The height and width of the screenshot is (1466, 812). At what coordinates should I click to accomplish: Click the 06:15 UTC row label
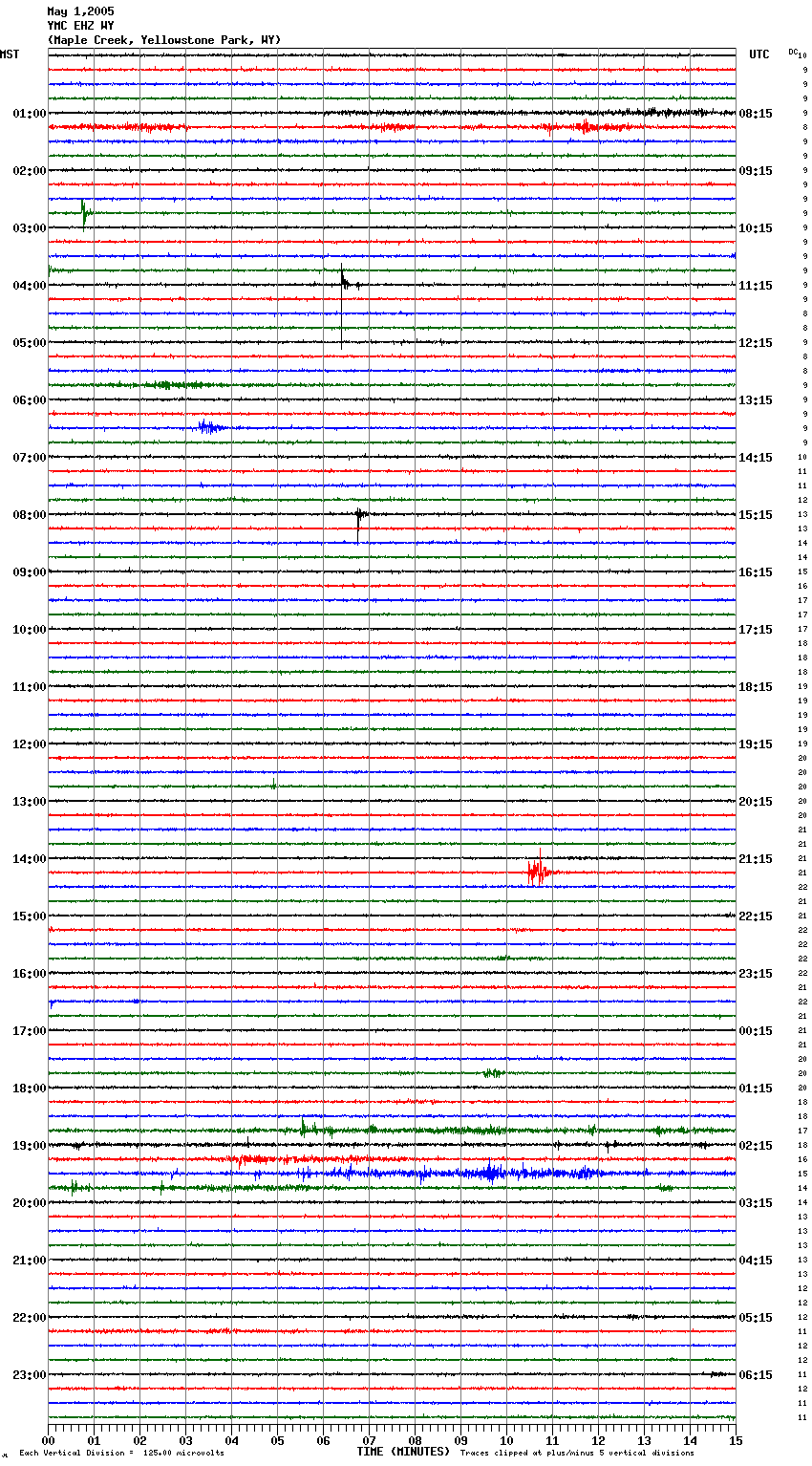tap(756, 1375)
